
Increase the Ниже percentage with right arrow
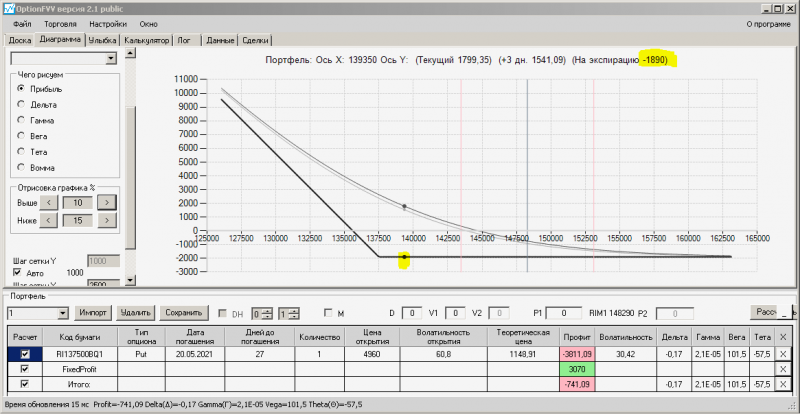click(107, 220)
